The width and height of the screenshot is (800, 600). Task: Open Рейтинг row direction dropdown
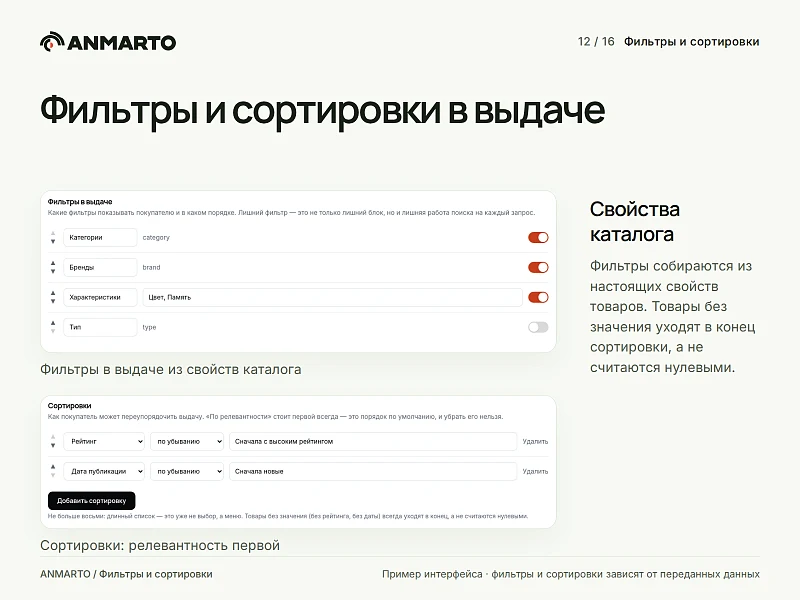(x=187, y=441)
